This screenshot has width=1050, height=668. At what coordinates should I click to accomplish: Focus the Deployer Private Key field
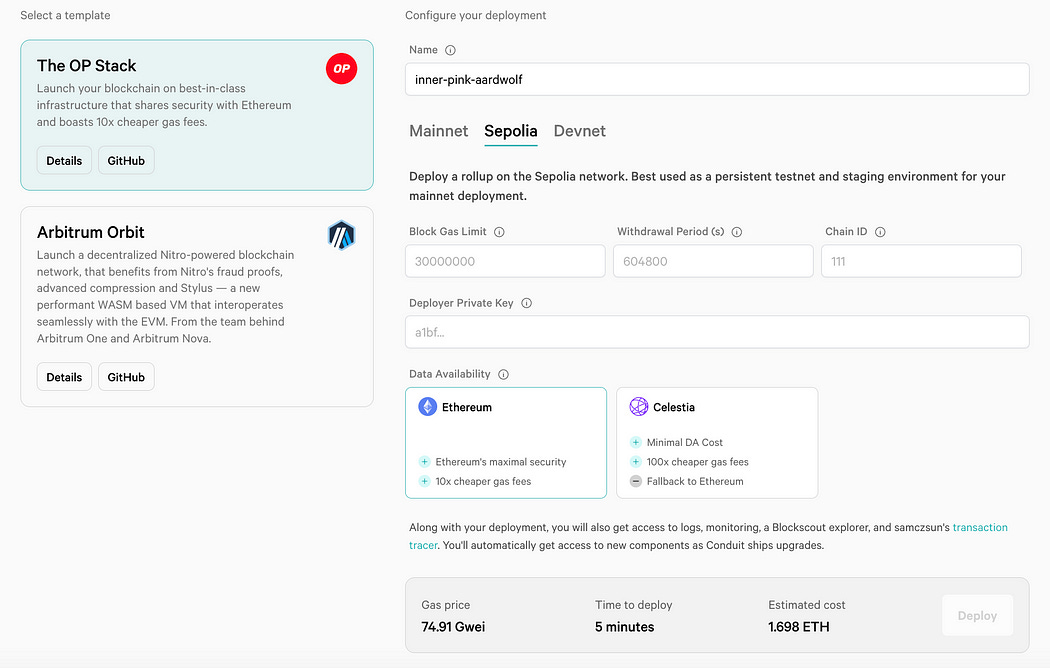[x=717, y=332]
